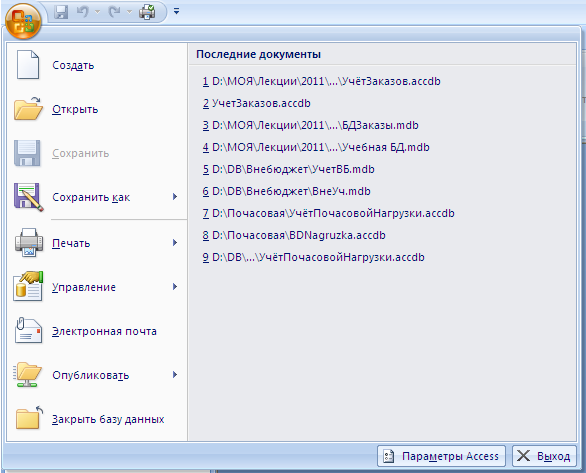Expand the Опубликовать submenu arrow

(x=175, y=375)
